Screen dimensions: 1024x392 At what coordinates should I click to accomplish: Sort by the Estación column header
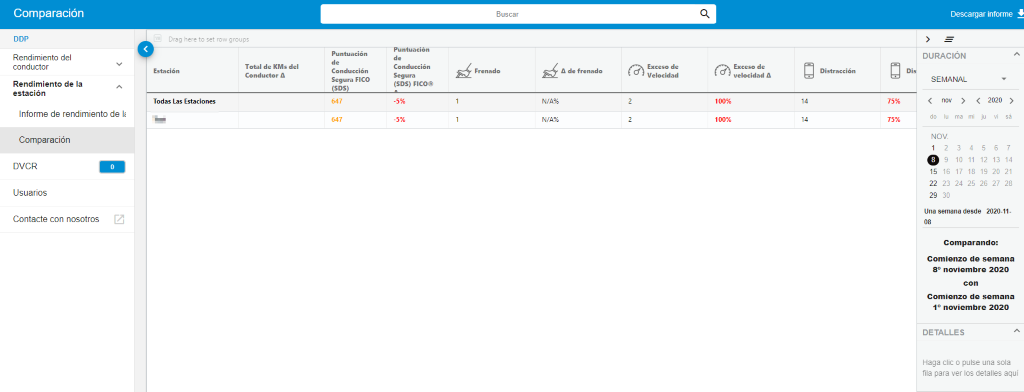pos(167,71)
